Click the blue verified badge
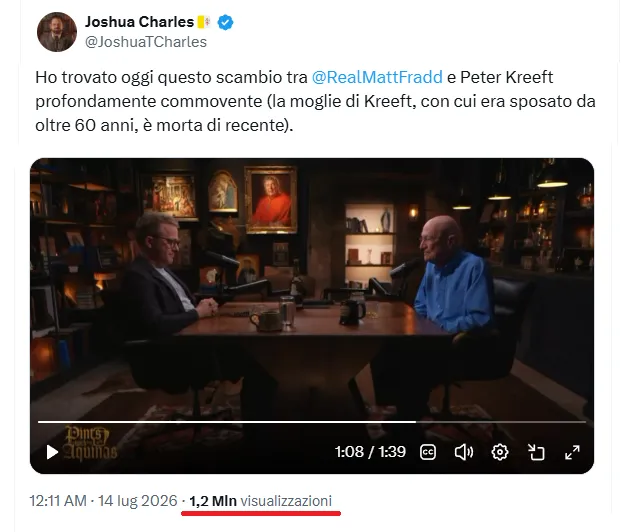Viewport: 626px width, 532px height. [x=225, y=22]
